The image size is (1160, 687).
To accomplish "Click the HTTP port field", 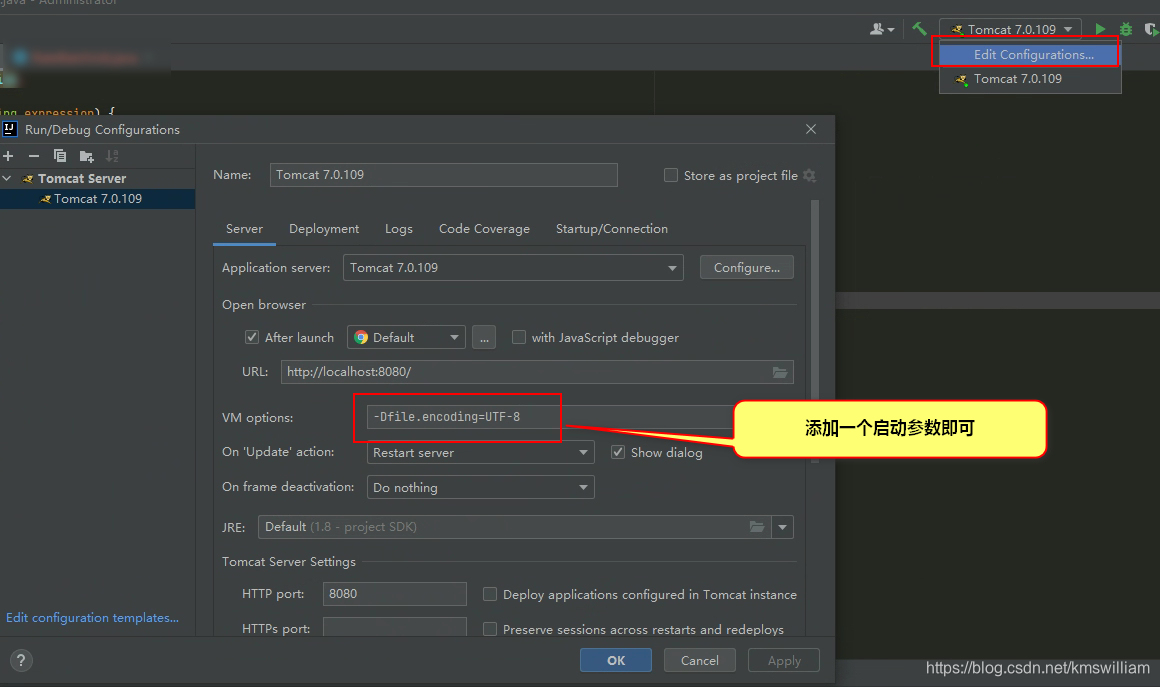I will 395,594.
